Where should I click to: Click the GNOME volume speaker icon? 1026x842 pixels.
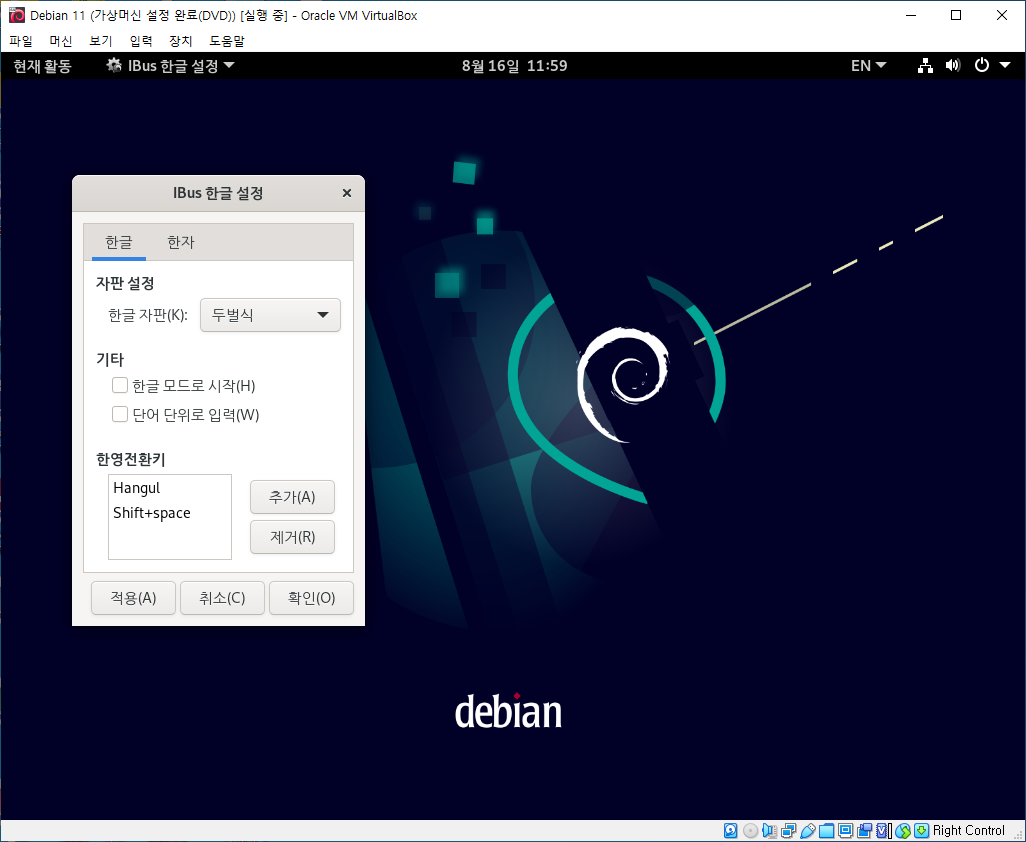(953, 65)
